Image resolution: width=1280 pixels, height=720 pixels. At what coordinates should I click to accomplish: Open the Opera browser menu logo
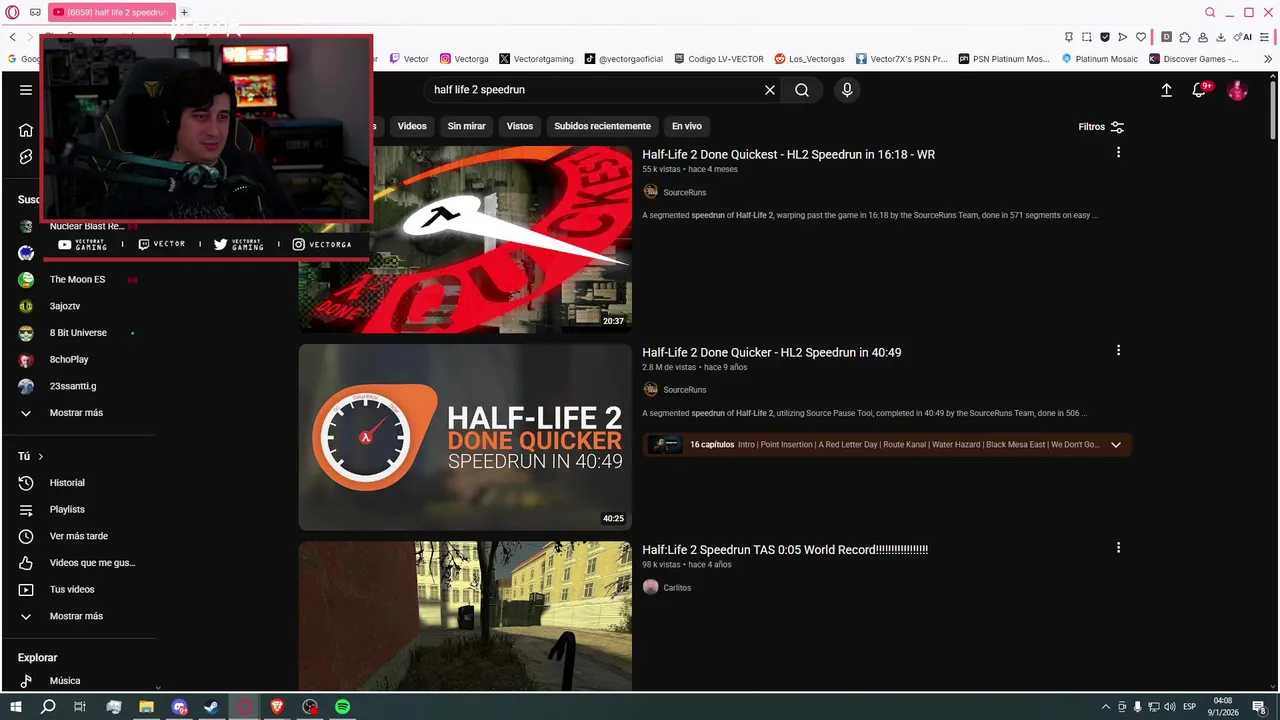(x=12, y=12)
